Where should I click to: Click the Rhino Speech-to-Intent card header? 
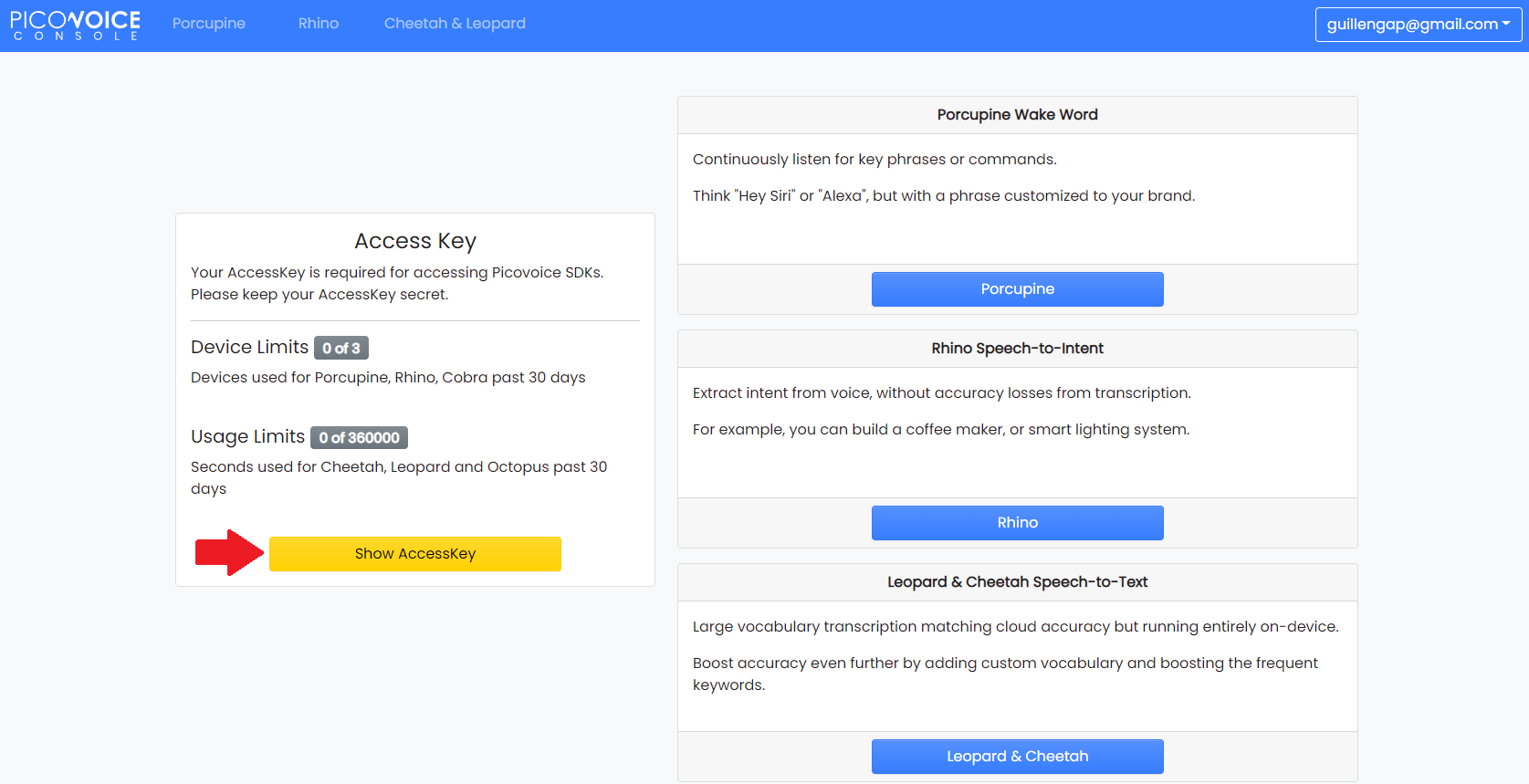pyautogui.click(x=1018, y=349)
